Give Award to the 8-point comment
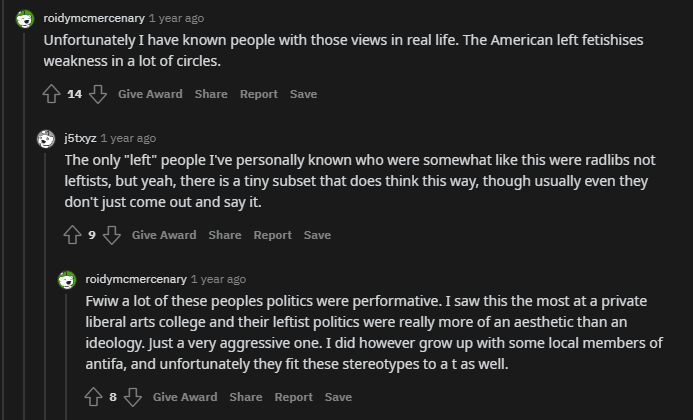Viewport: 693px width, 420px height. click(x=185, y=397)
